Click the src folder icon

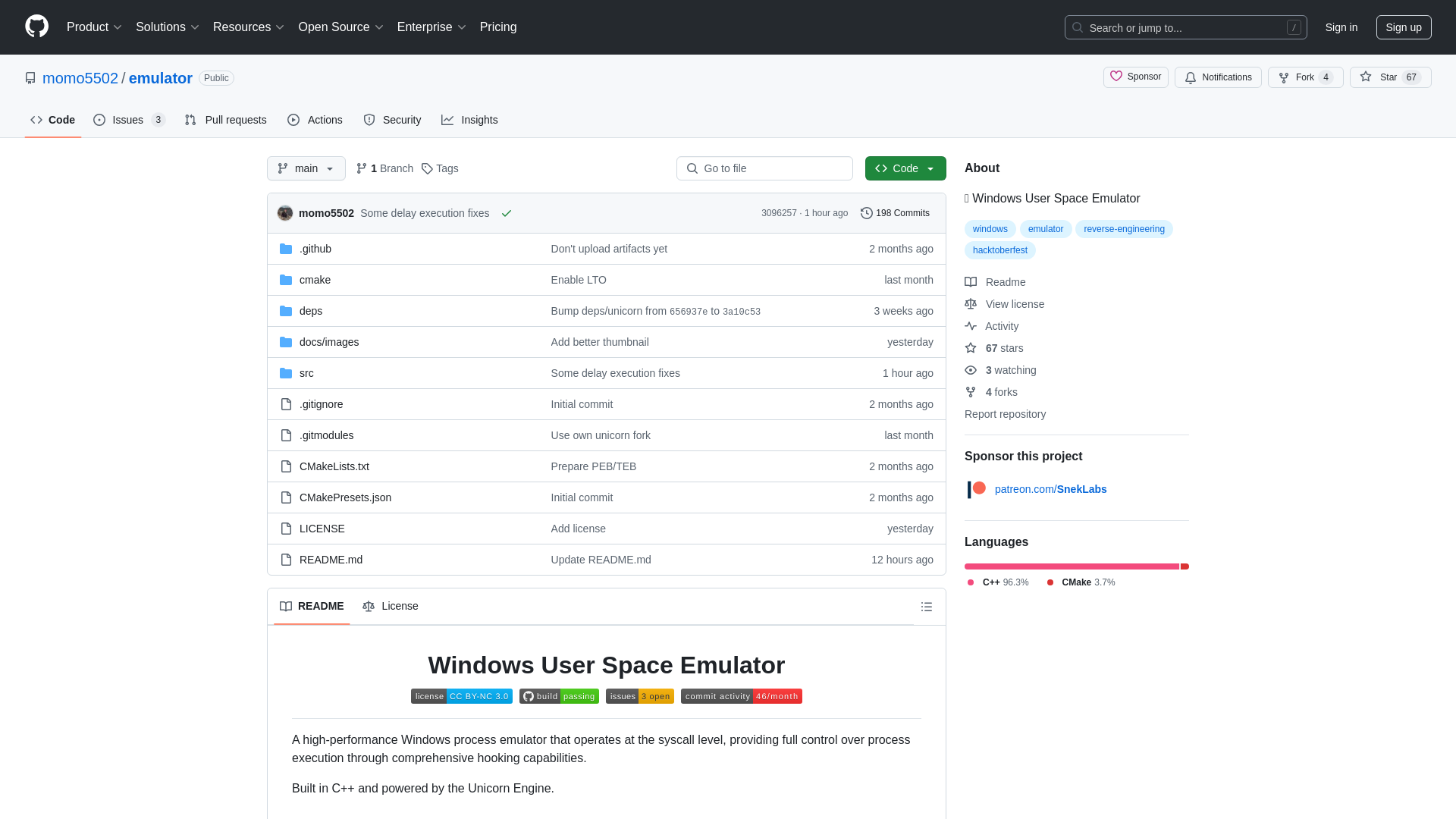coord(286,373)
